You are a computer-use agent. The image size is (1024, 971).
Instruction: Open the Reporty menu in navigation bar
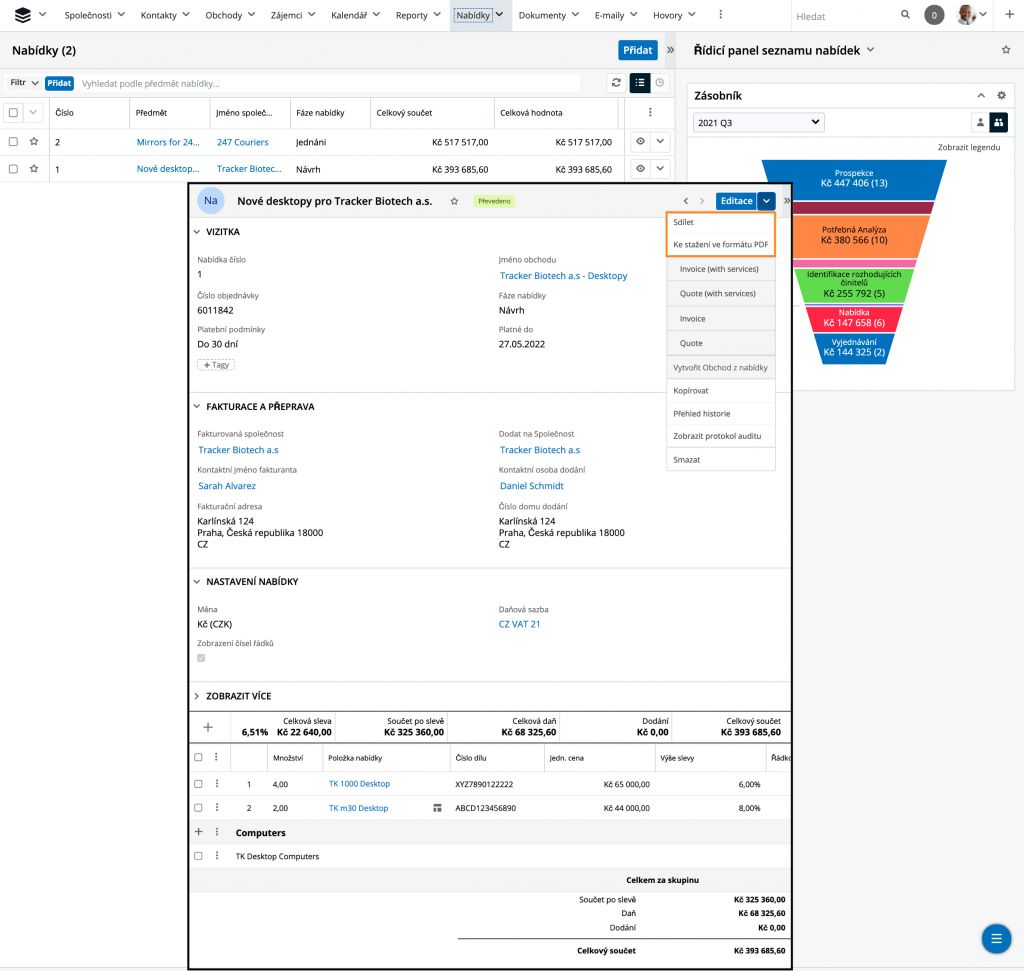(x=417, y=15)
